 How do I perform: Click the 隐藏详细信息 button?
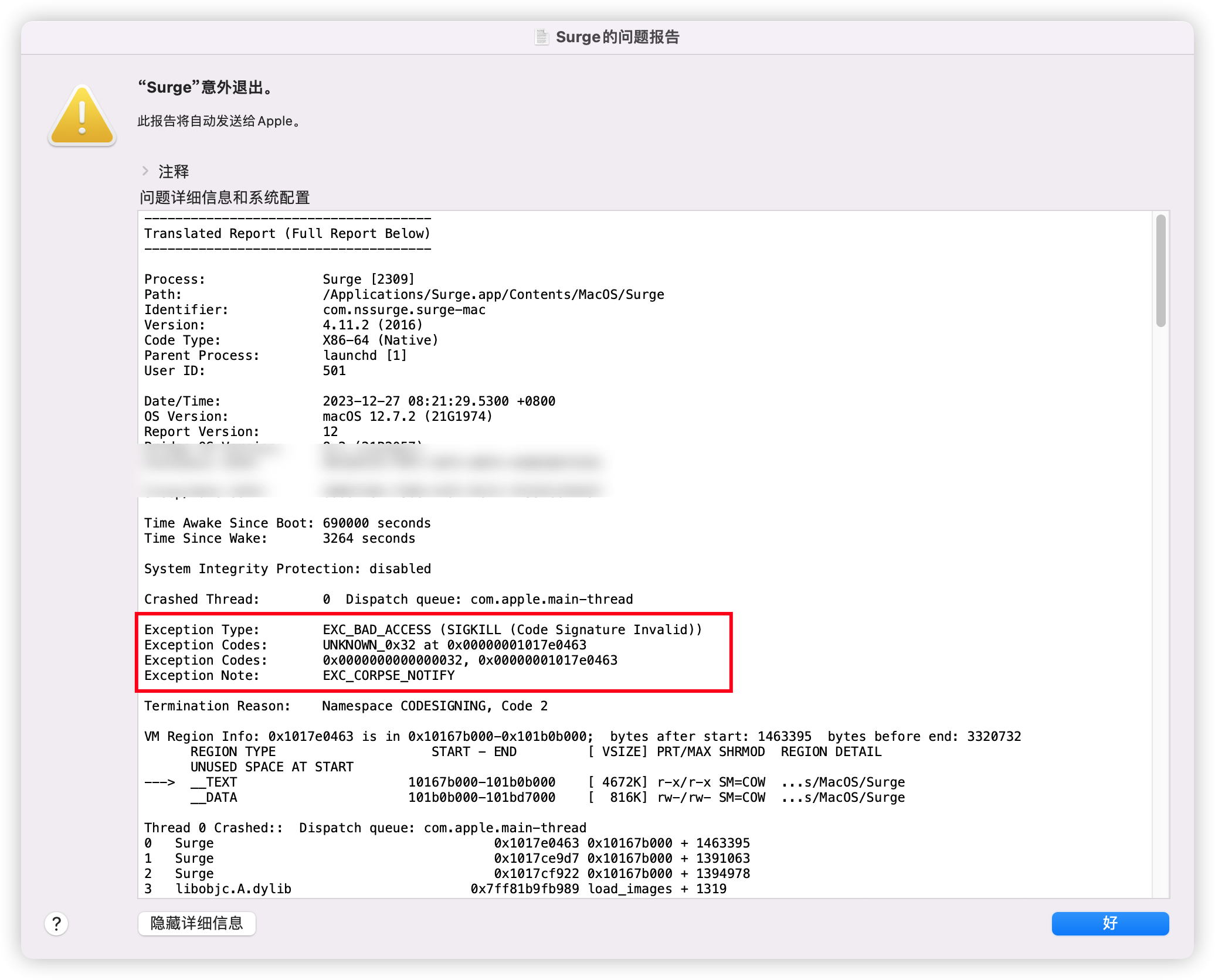[x=196, y=923]
